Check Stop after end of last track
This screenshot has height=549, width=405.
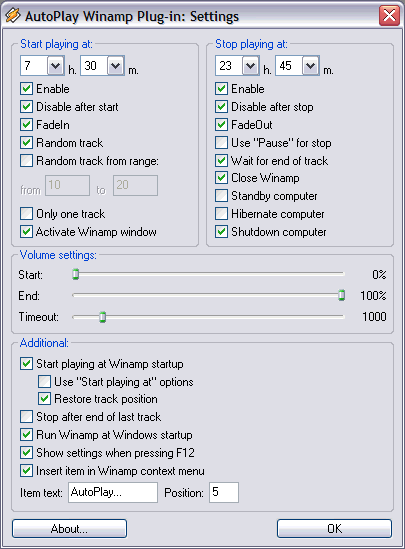point(27,417)
